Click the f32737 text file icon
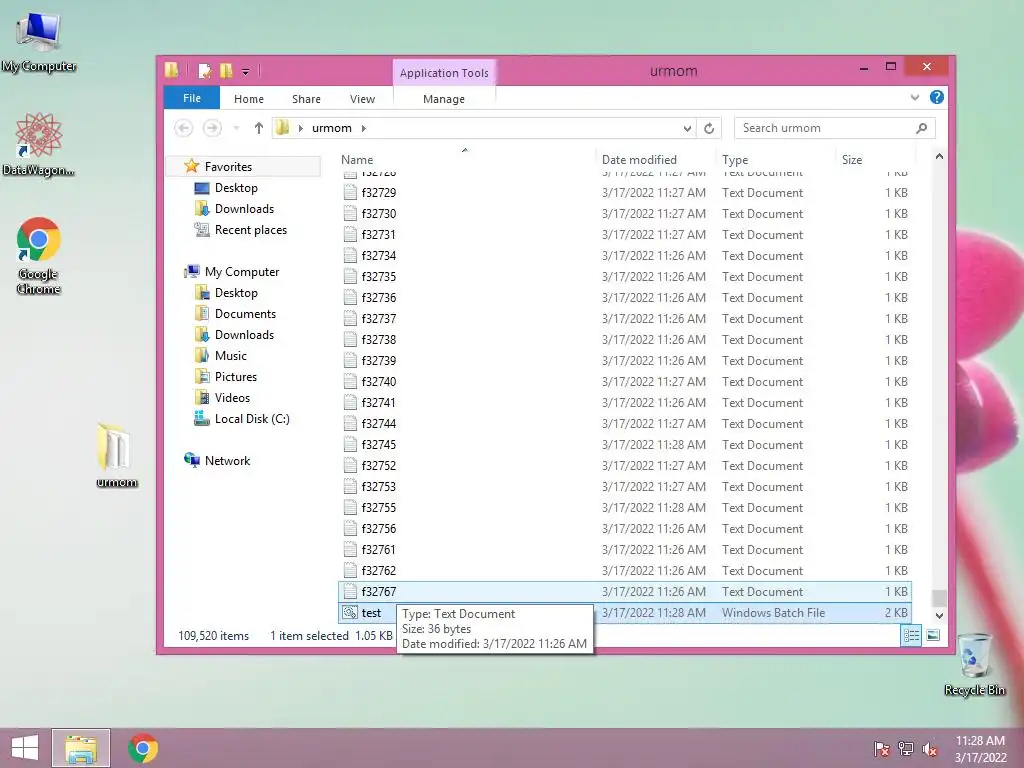This screenshot has width=1024, height=768. click(x=350, y=319)
